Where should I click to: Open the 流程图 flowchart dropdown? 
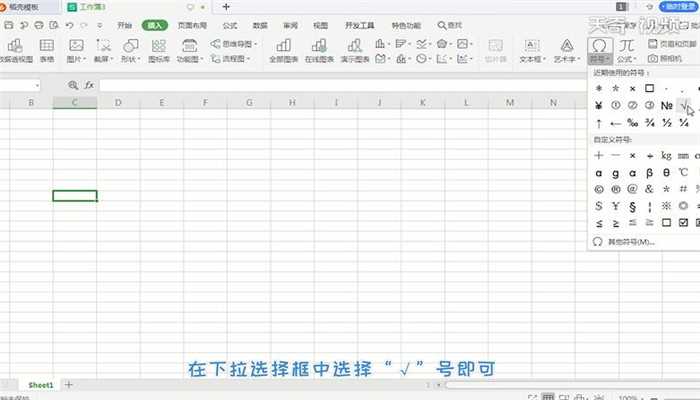click(231, 58)
